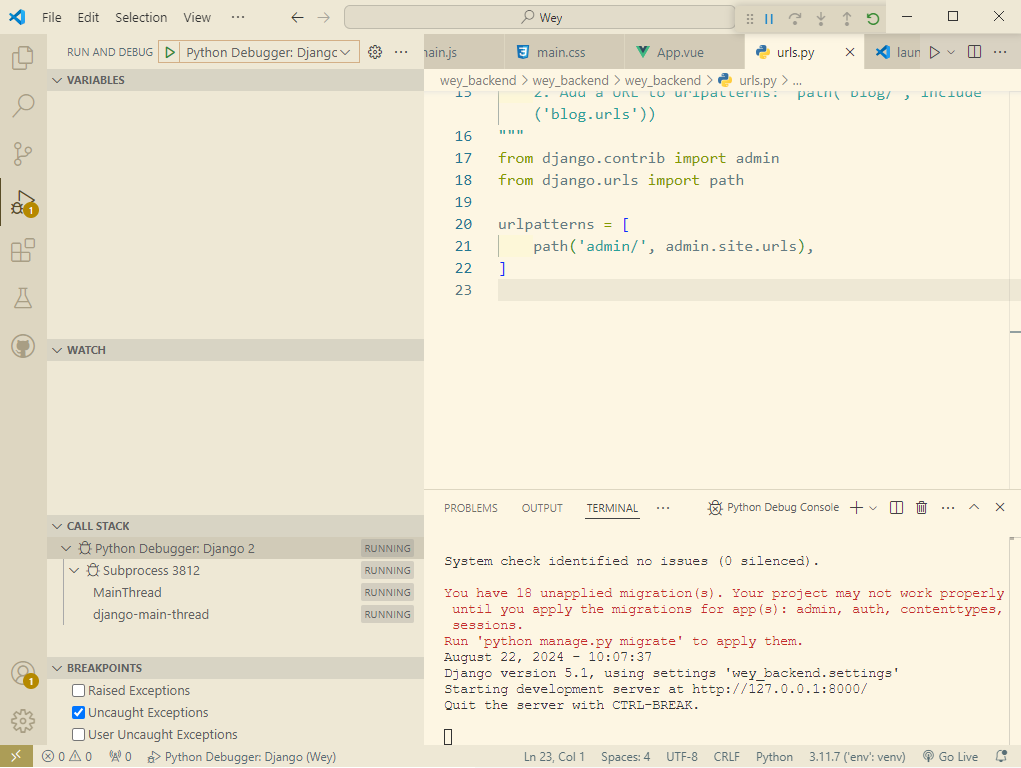
Task: Open the Extensions view icon
Action: 22,250
